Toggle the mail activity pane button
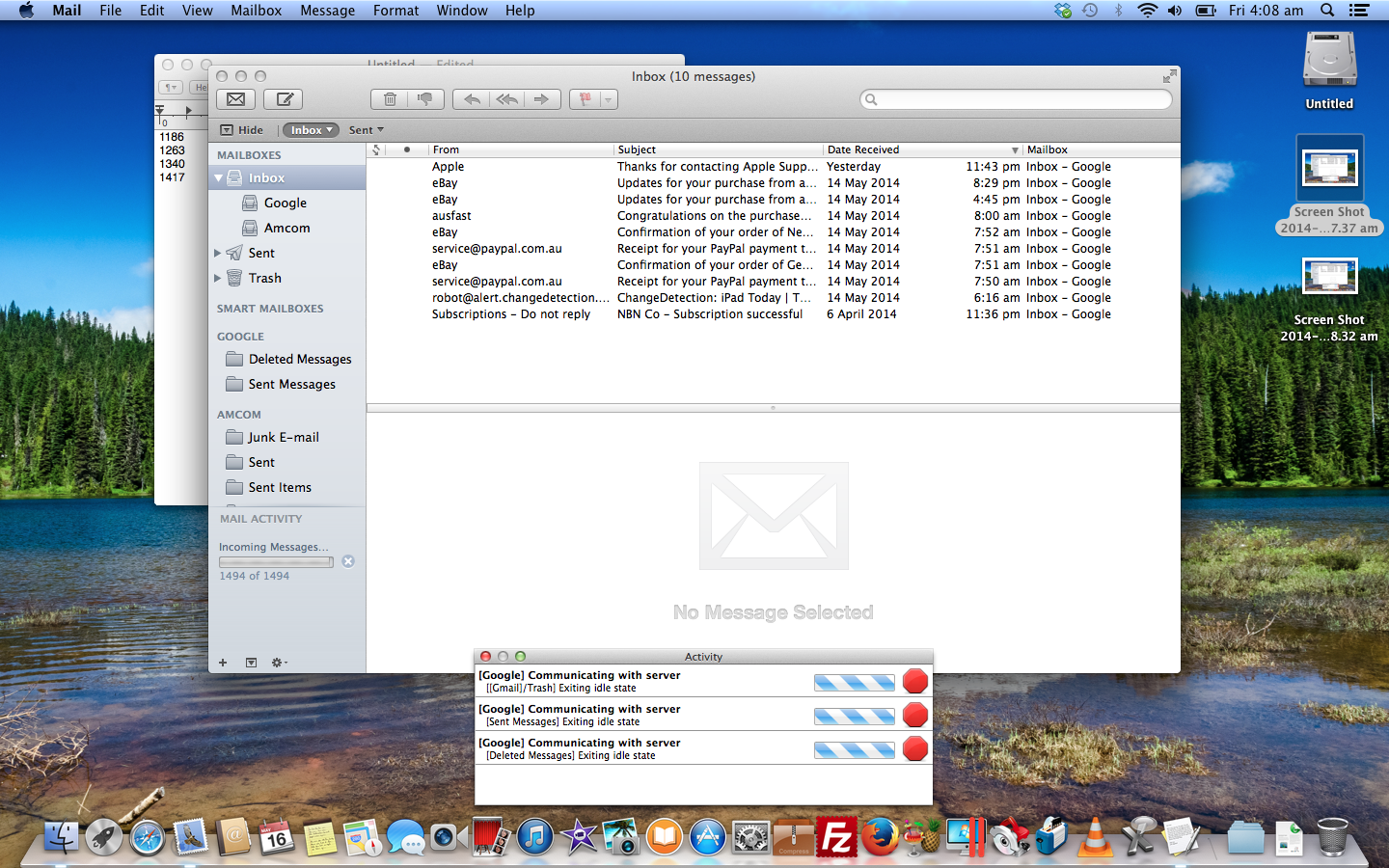Screen dimensions: 1389x868 251,663
